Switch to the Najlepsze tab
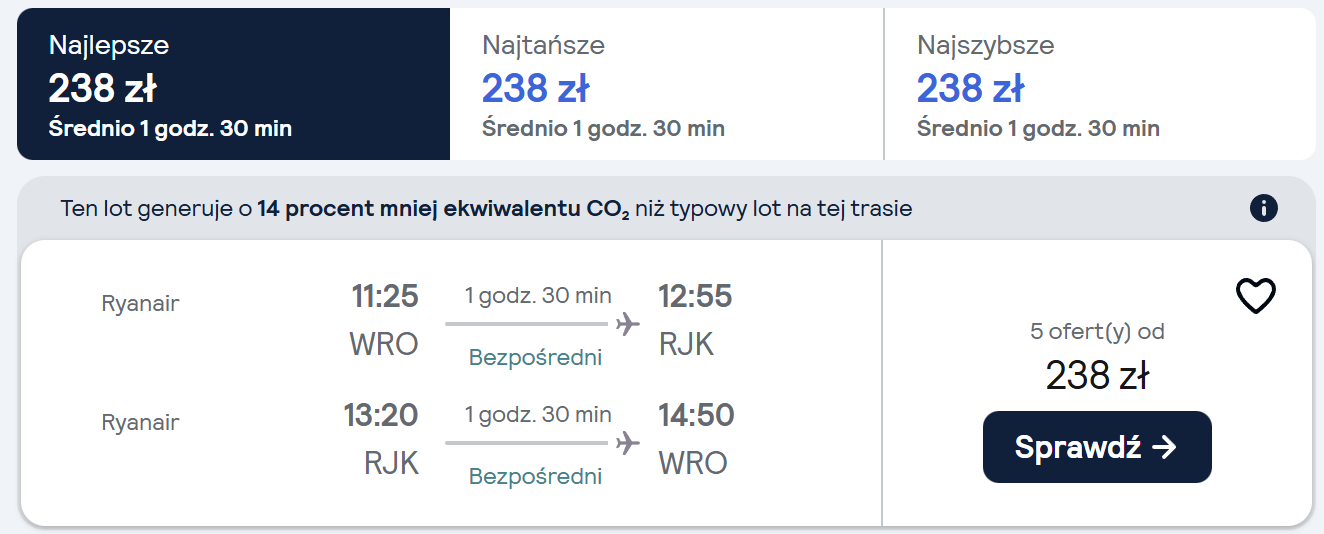 (233, 84)
